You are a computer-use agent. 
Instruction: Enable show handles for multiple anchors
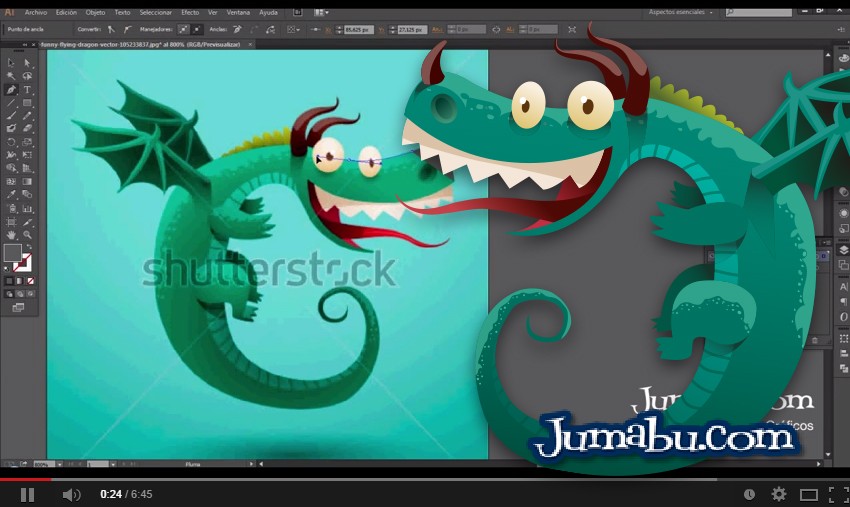(x=184, y=29)
